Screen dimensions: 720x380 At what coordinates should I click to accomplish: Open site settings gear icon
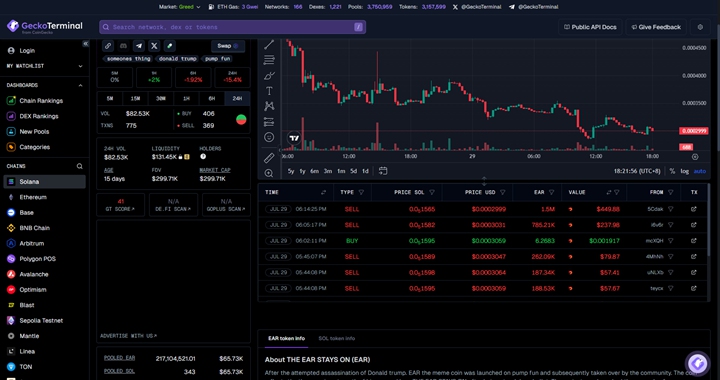pyautogui.click(x=700, y=27)
